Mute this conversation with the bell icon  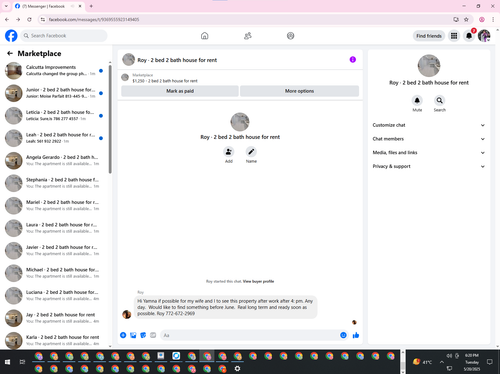coord(417,100)
